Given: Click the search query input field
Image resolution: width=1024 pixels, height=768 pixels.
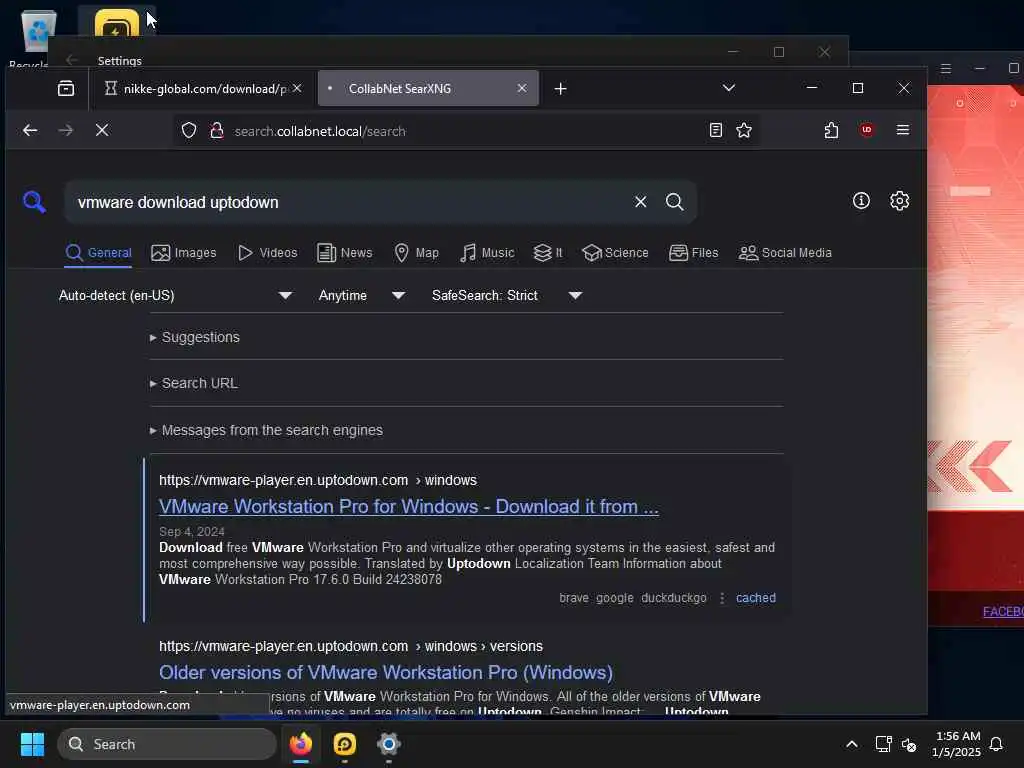Looking at the screenshot, I should coord(349,202).
